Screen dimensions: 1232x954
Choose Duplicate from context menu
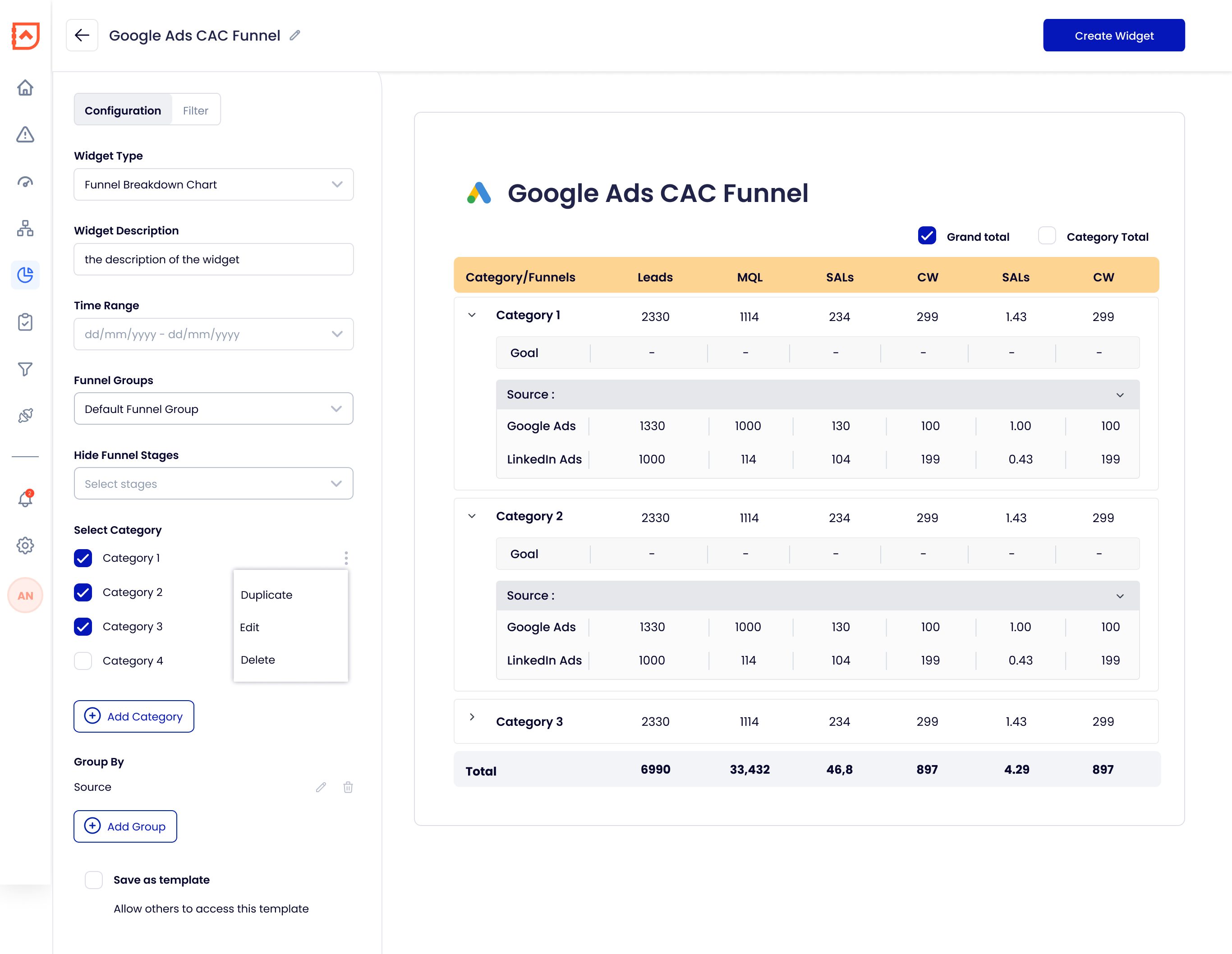click(266, 595)
